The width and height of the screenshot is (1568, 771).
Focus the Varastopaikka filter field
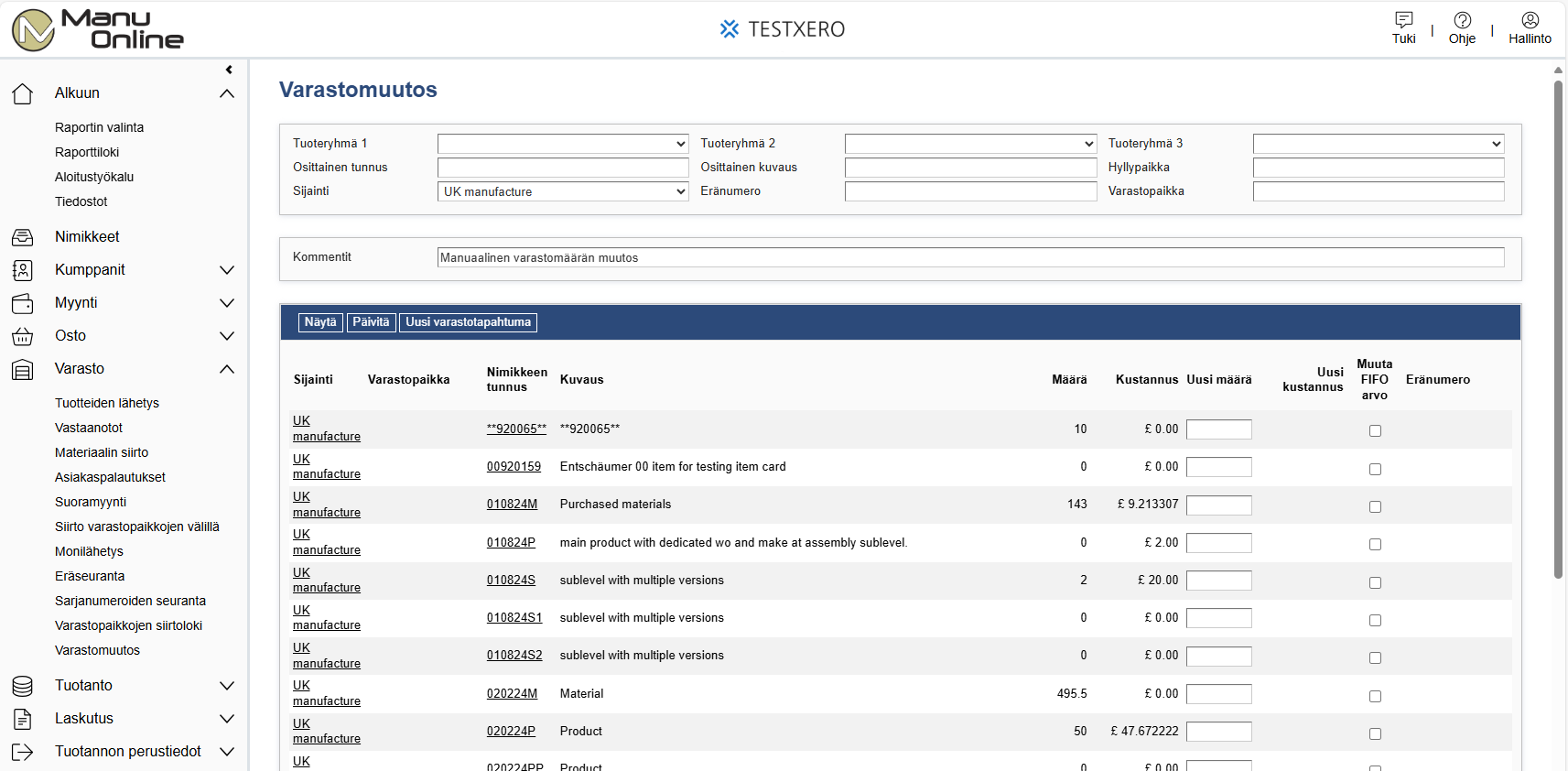click(1379, 191)
